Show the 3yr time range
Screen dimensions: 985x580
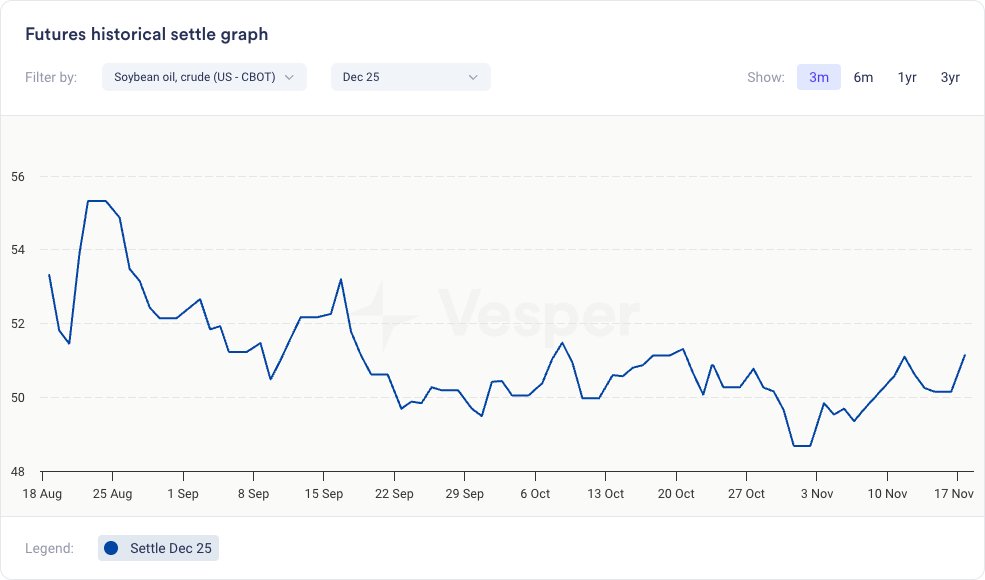pos(950,77)
